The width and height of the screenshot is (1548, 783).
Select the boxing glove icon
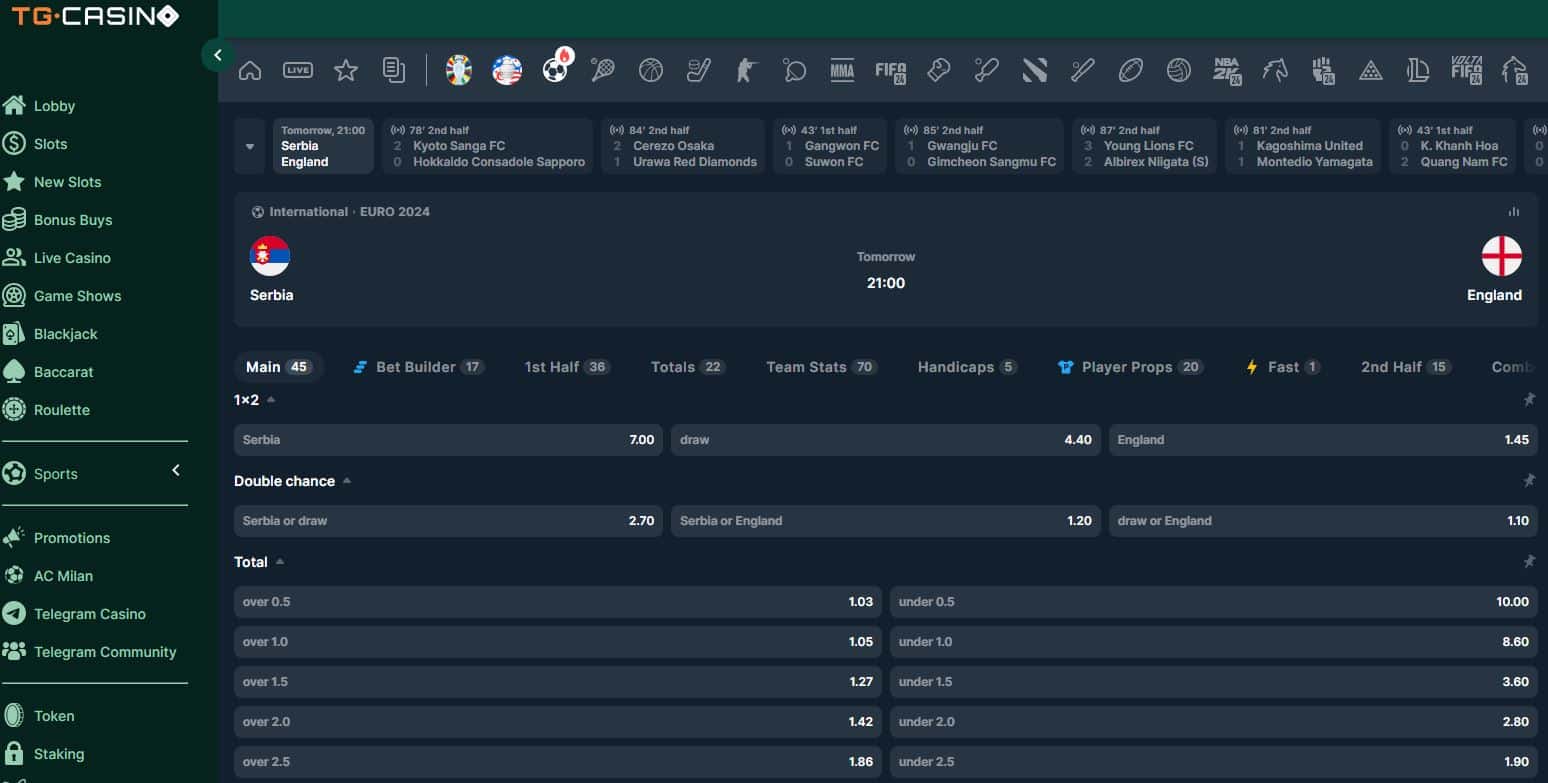tap(938, 70)
